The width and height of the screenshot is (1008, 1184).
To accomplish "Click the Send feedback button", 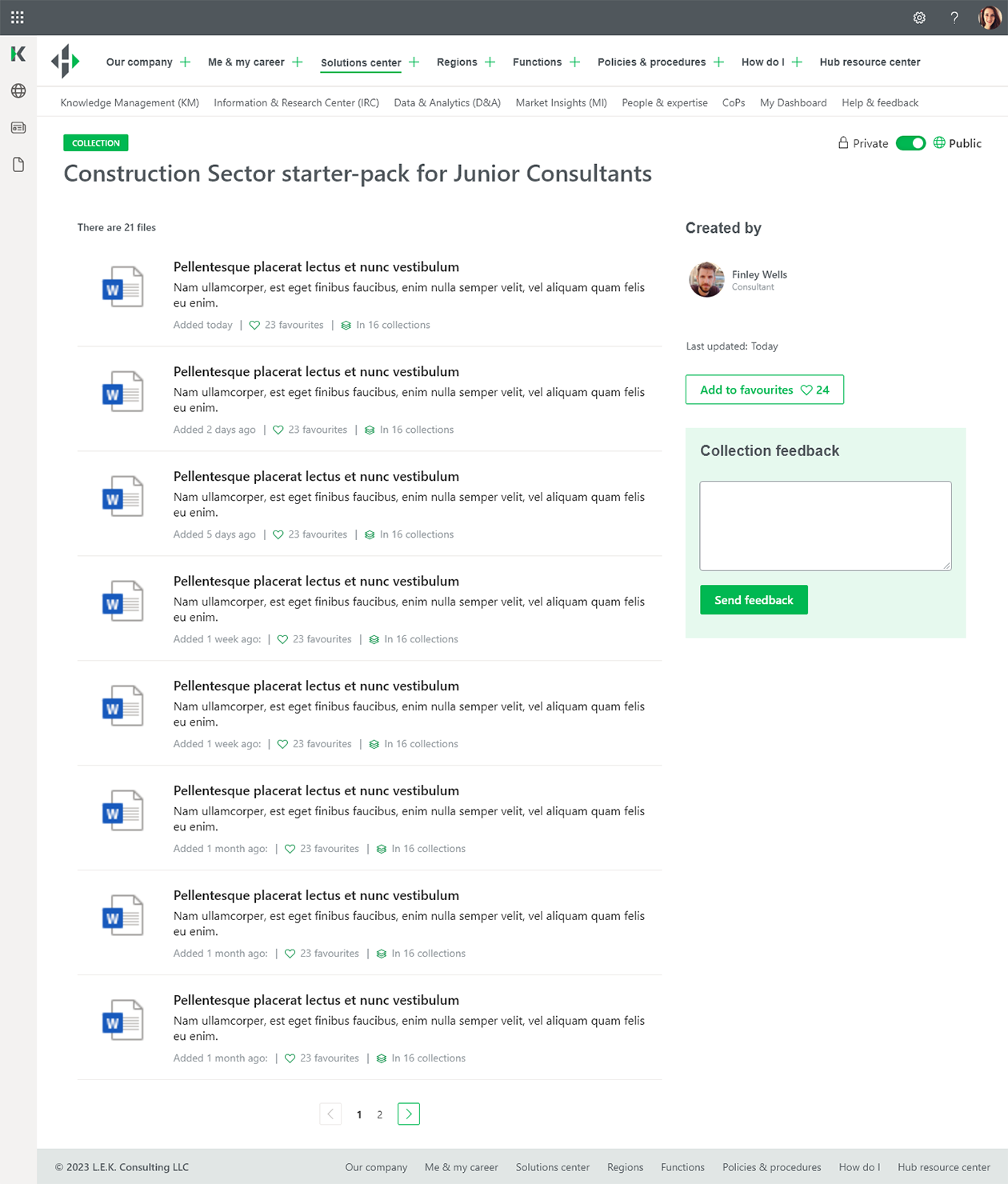I will click(x=754, y=600).
